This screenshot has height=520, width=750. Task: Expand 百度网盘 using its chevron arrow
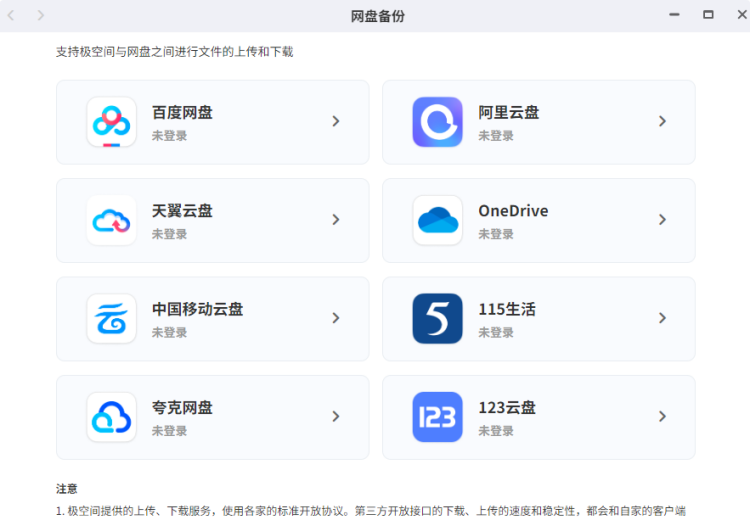pyautogui.click(x=336, y=121)
